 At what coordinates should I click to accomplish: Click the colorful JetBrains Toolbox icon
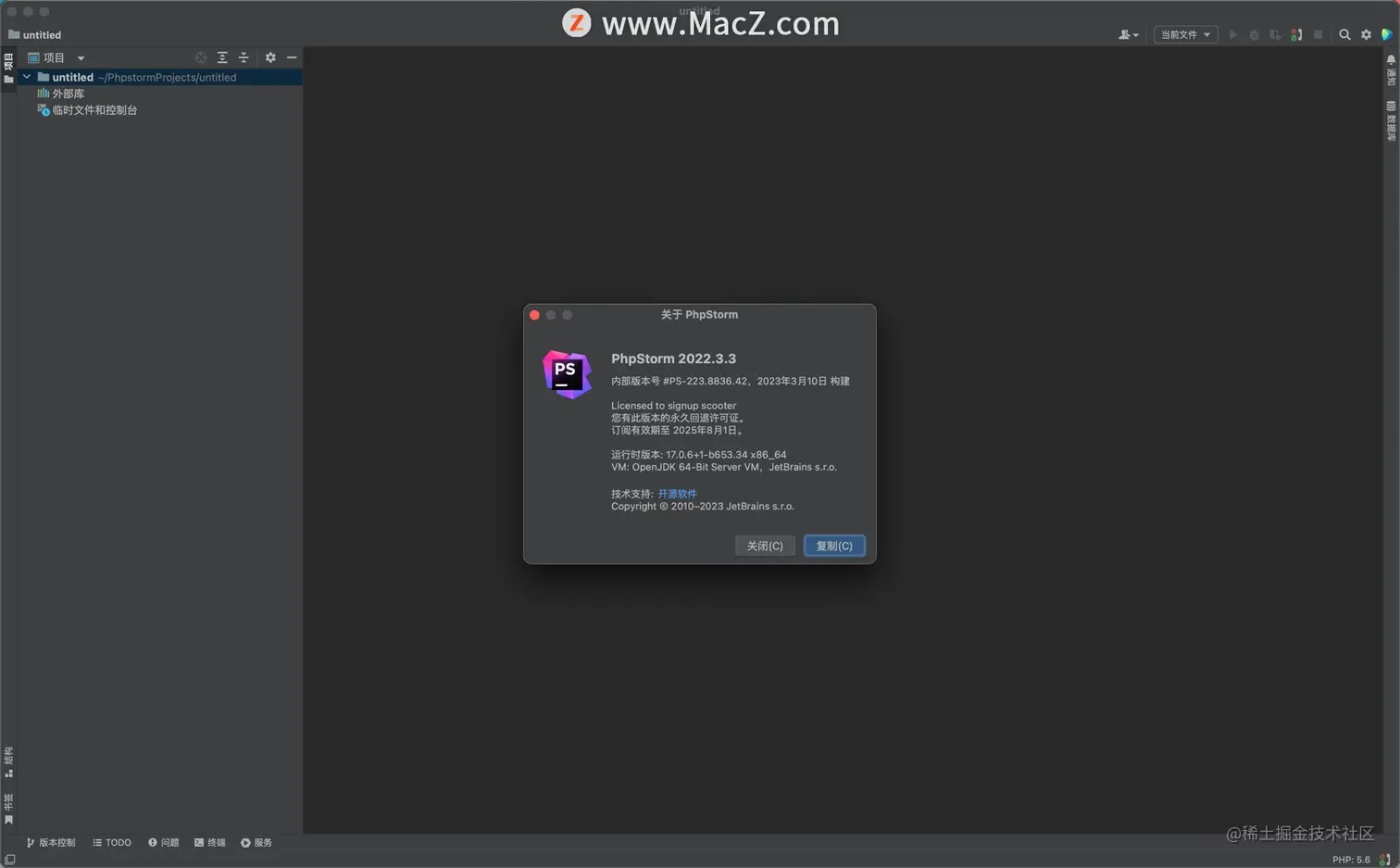tap(1386, 34)
